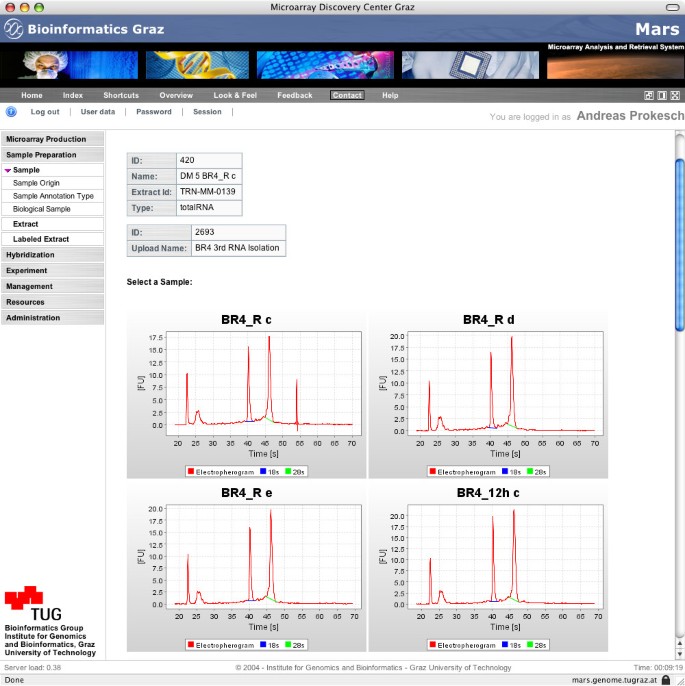Expand the Sample Preparation section
The width and height of the screenshot is (685, 686).
[52, 155]
